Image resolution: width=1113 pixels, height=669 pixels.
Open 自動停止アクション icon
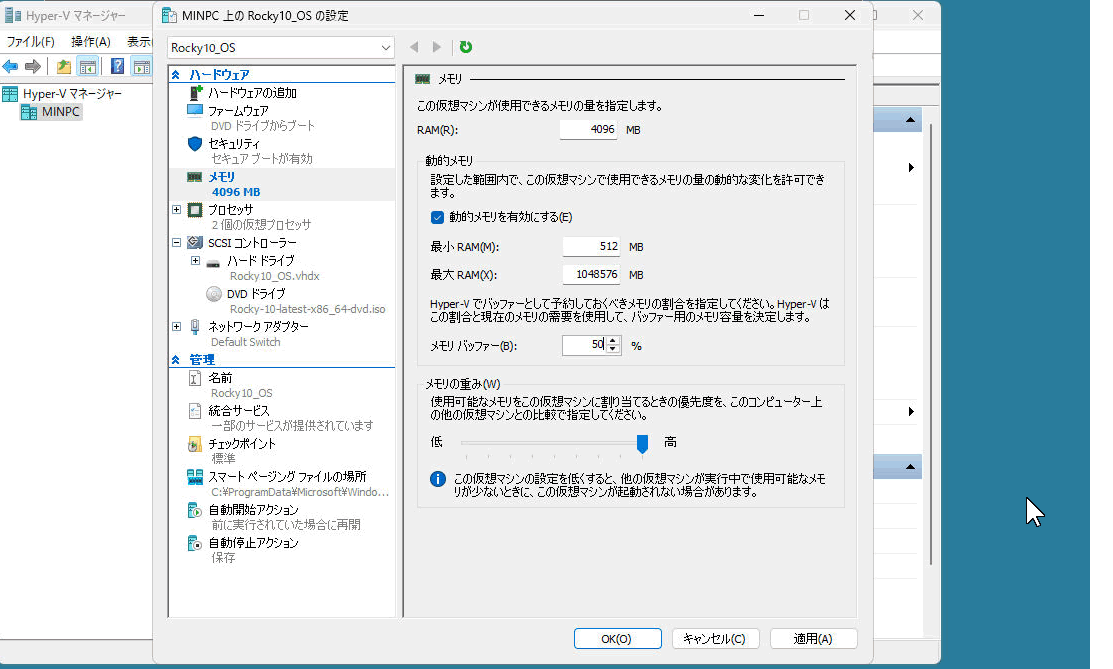coord(194,543)
